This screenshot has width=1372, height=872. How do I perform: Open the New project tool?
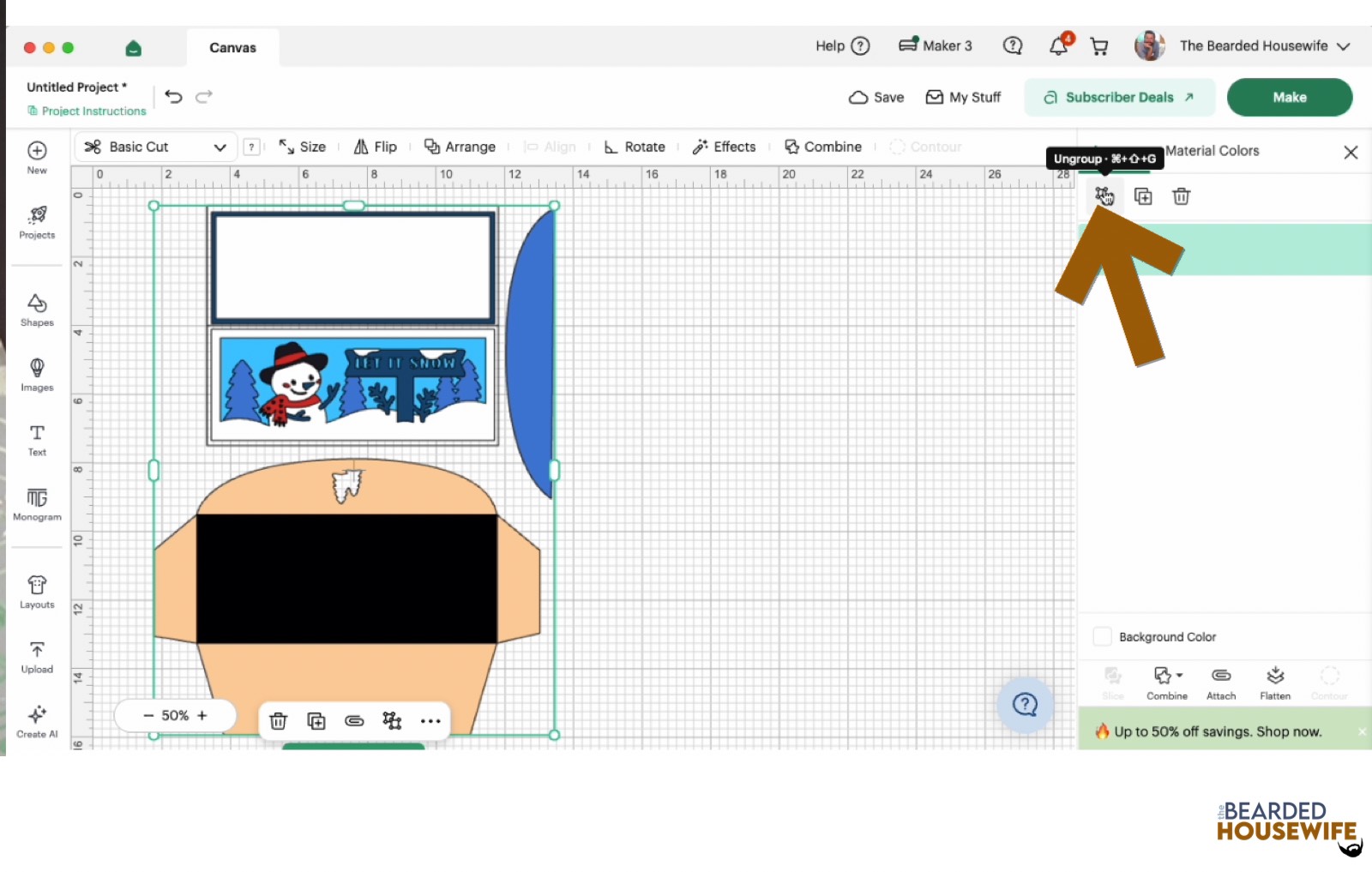pyautogui.click(x=37, y=157)
